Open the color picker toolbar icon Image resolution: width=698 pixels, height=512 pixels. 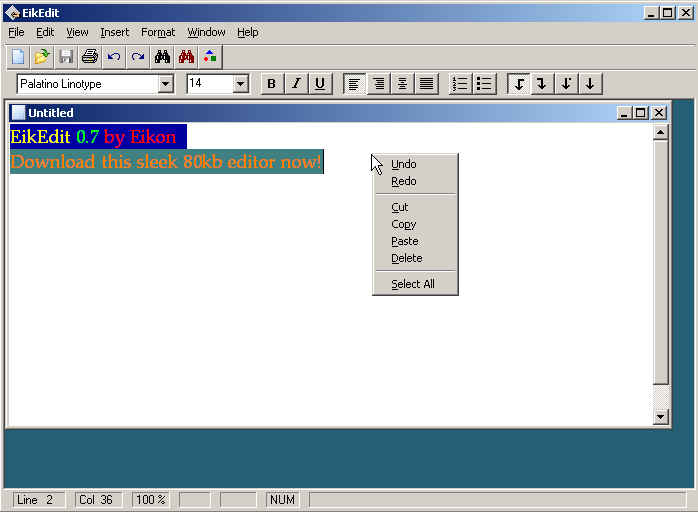tap(210, 57)
